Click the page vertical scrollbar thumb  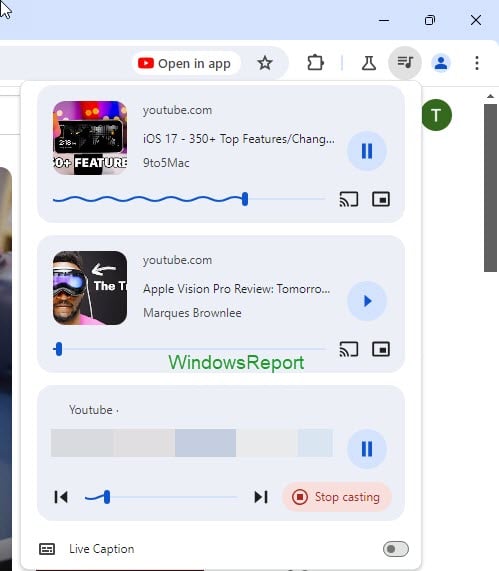490,188
